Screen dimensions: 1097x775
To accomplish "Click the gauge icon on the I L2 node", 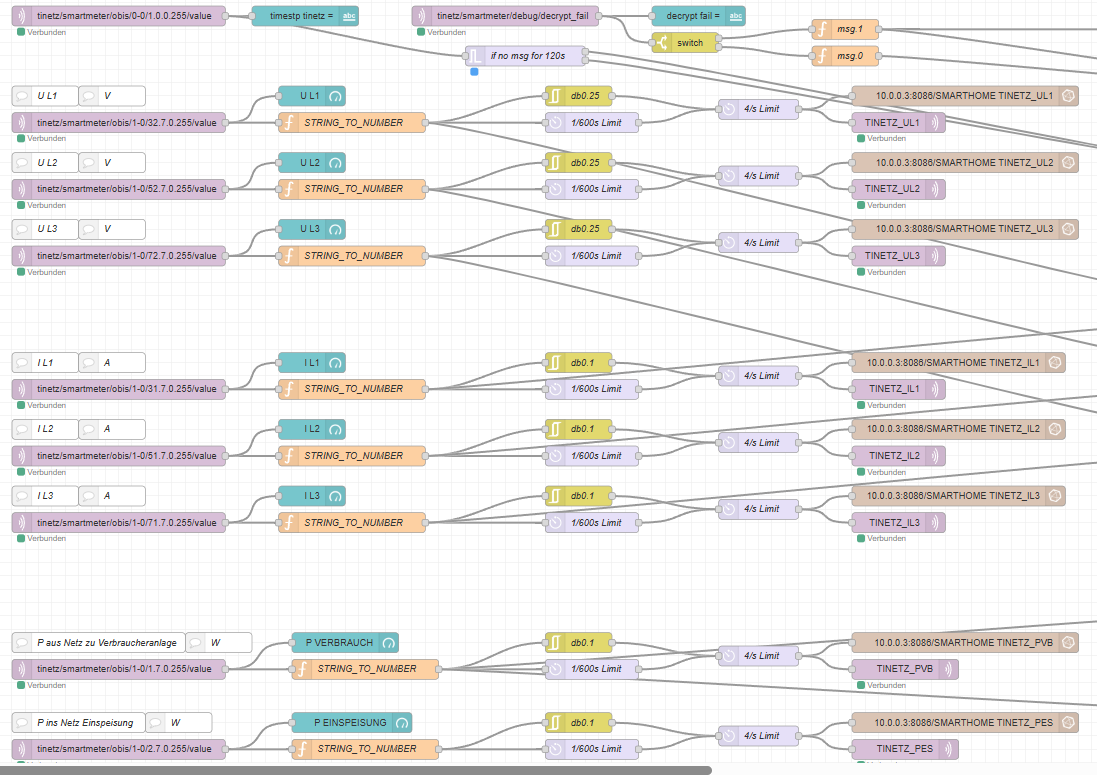I will click(x=335, y=429).
